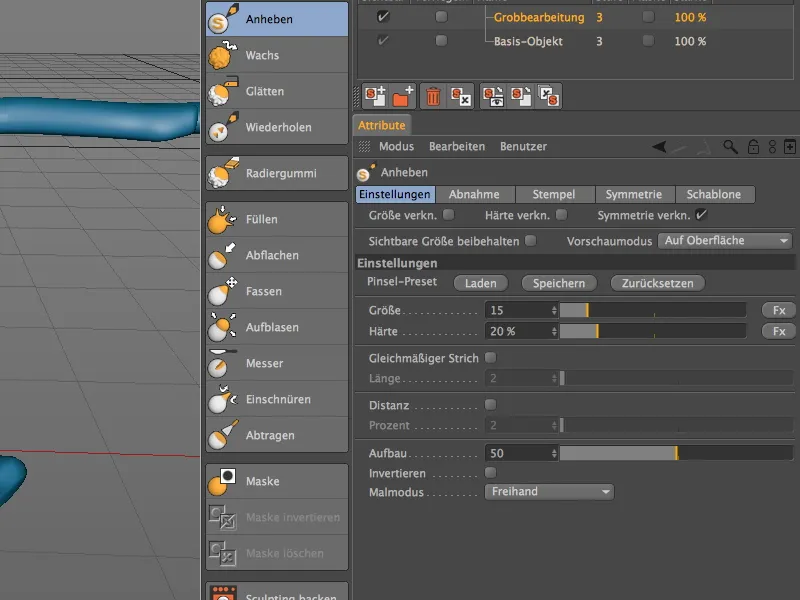Select the Fassen sculpt tool
The height and width of the screenshot is (600, 800).
click(277, 291)
